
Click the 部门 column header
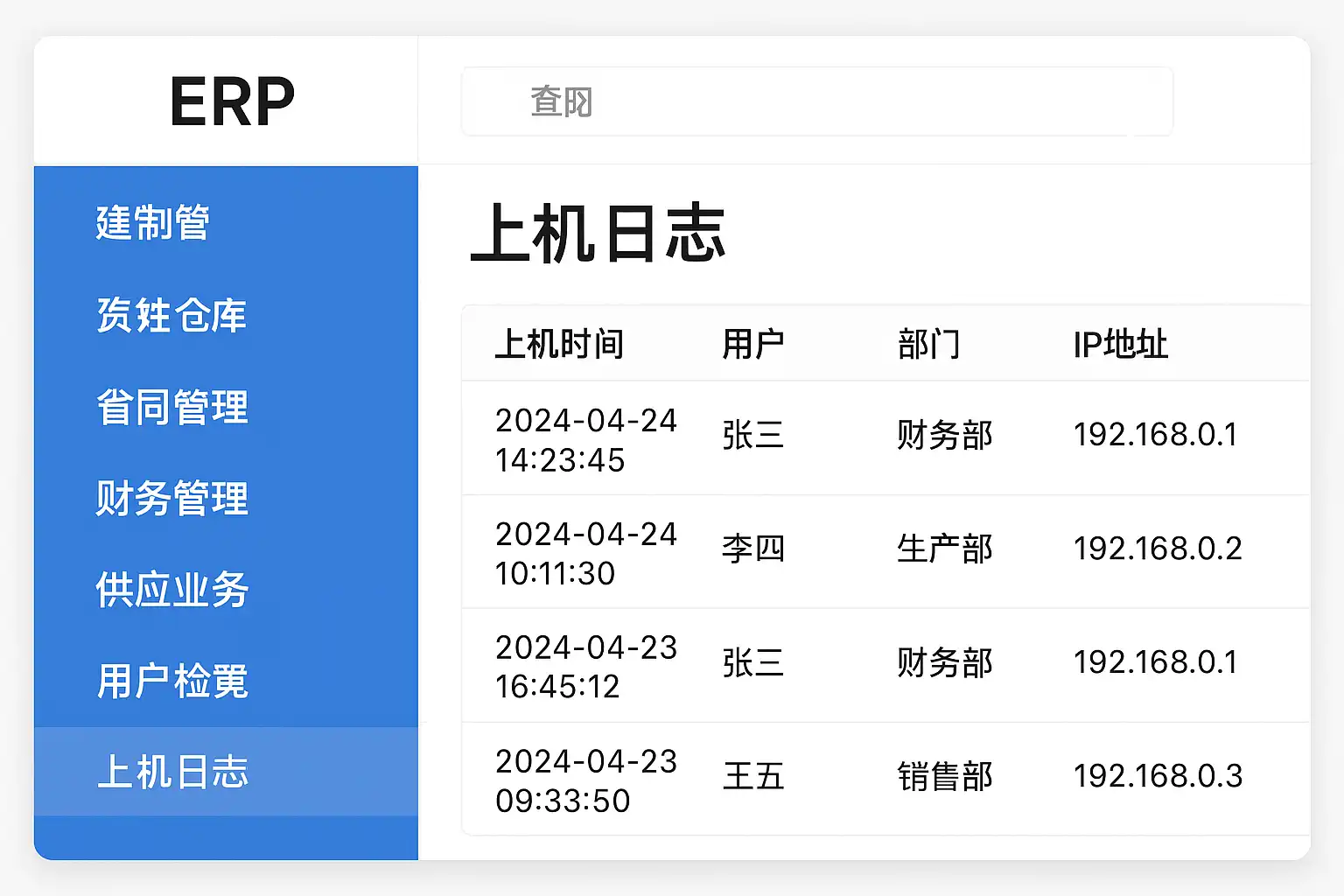click(x=928, y=344)
